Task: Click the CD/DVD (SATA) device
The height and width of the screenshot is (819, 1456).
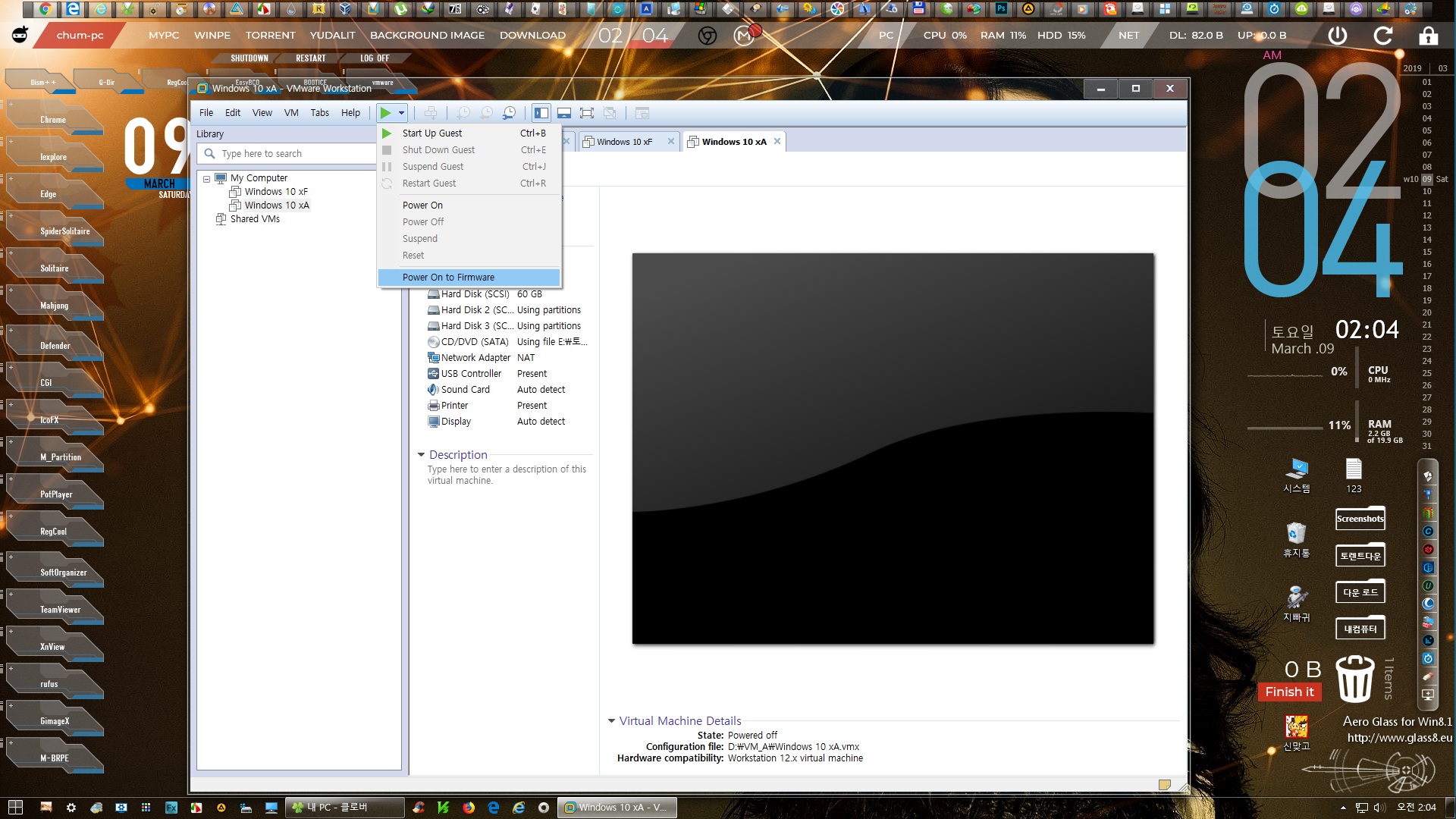Action: (475, 342)
